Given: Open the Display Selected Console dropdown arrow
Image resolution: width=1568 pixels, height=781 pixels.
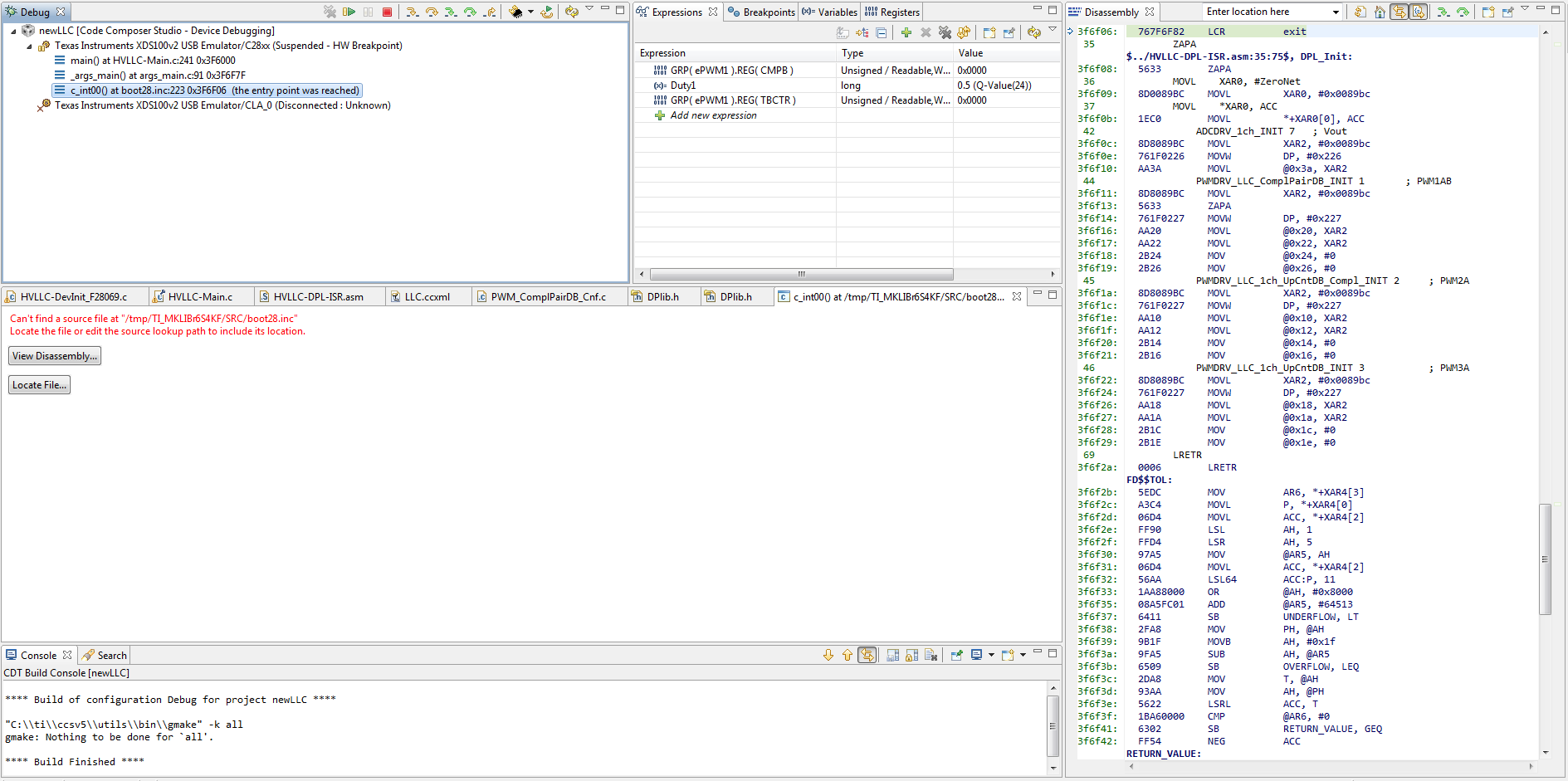Looking at the screenshot, I should [991, 655].
